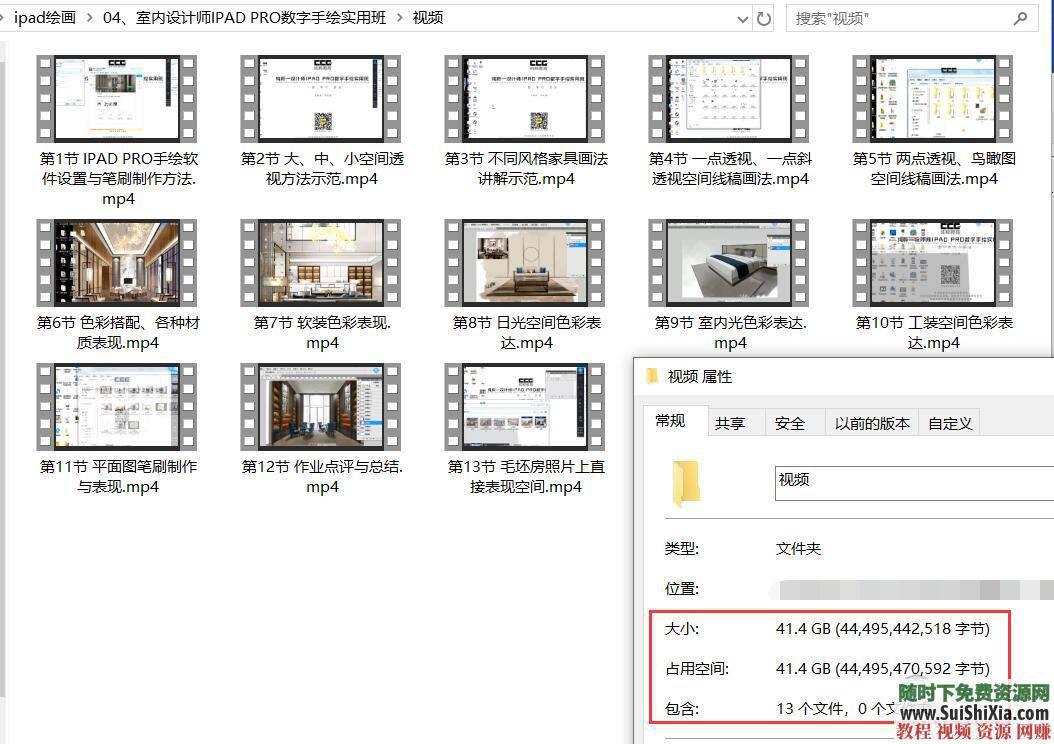Select the 第7节 软装色彩表现 video thumbnail
The image size is (1054, 744).
point(320,262)
